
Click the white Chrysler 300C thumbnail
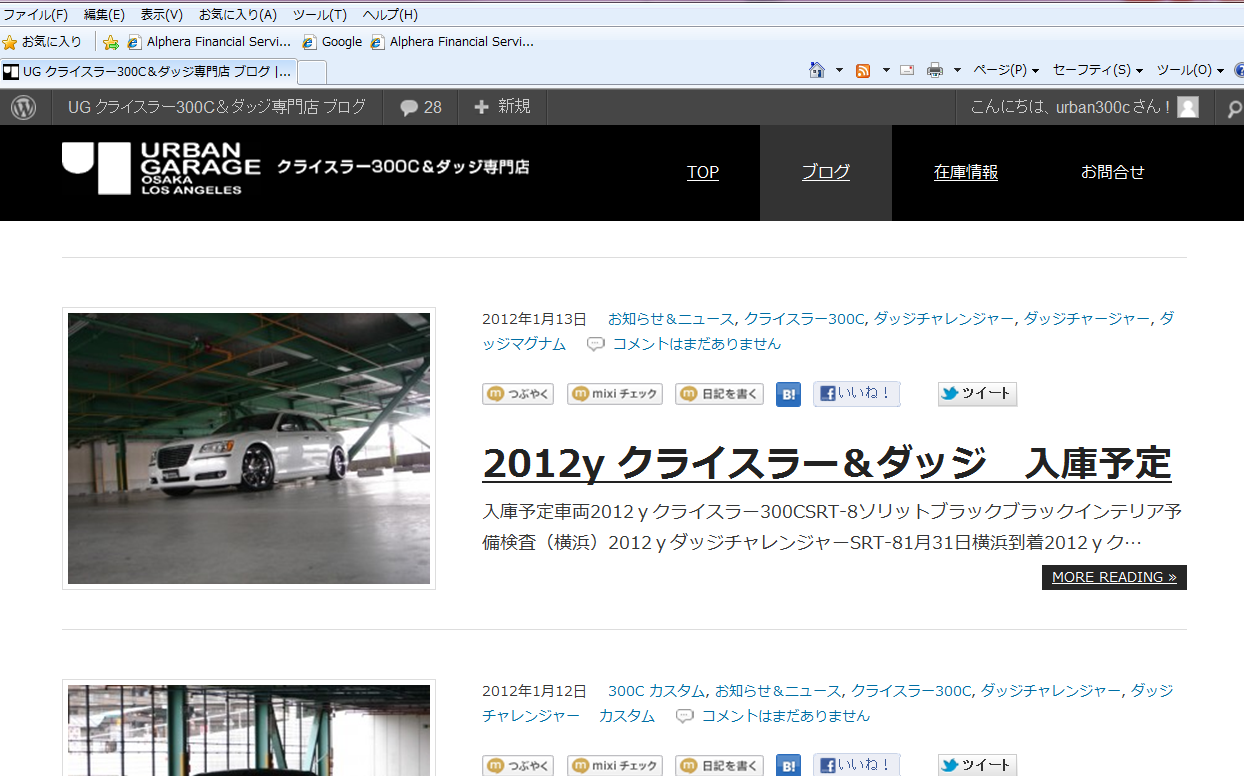[x=249, y=448]
